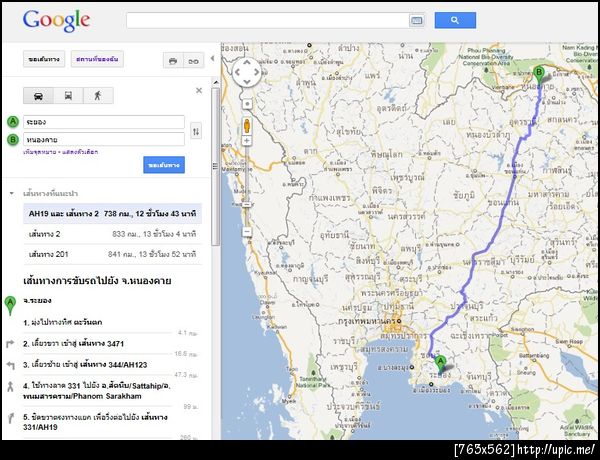Click the green B marker beside destination field
This screenshot has width=600, height=460.
(x=13, y=140)
